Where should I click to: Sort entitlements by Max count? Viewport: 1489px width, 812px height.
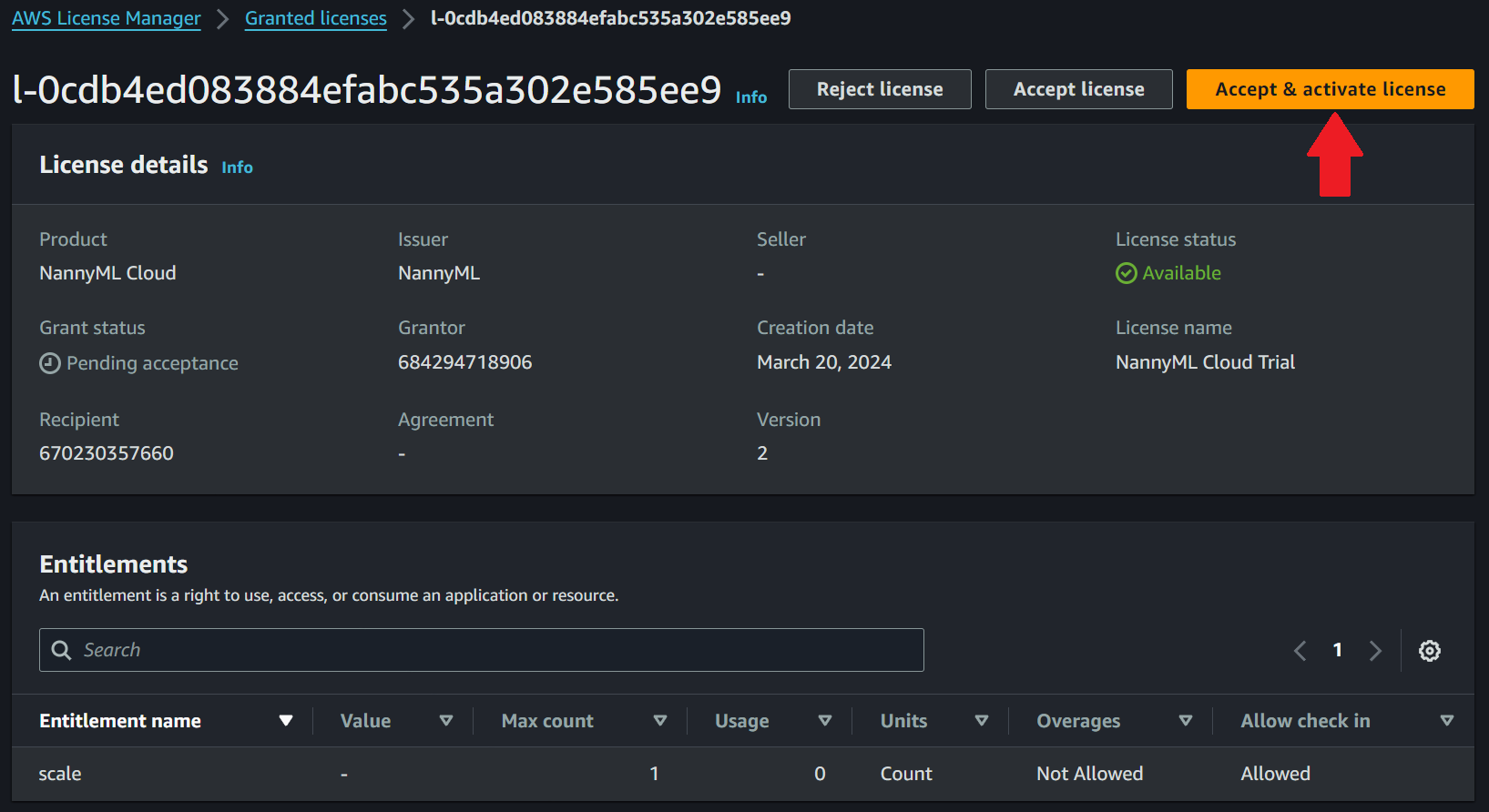[660, 721]
